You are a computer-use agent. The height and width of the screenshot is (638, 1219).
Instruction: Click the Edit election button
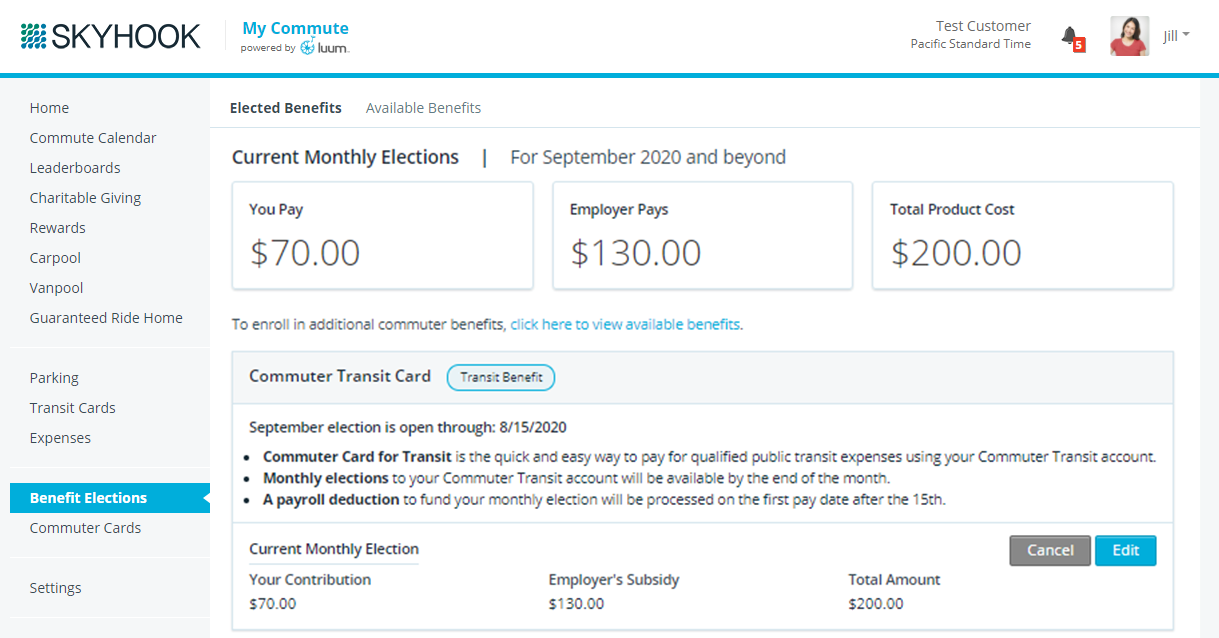pos(1125,550)
